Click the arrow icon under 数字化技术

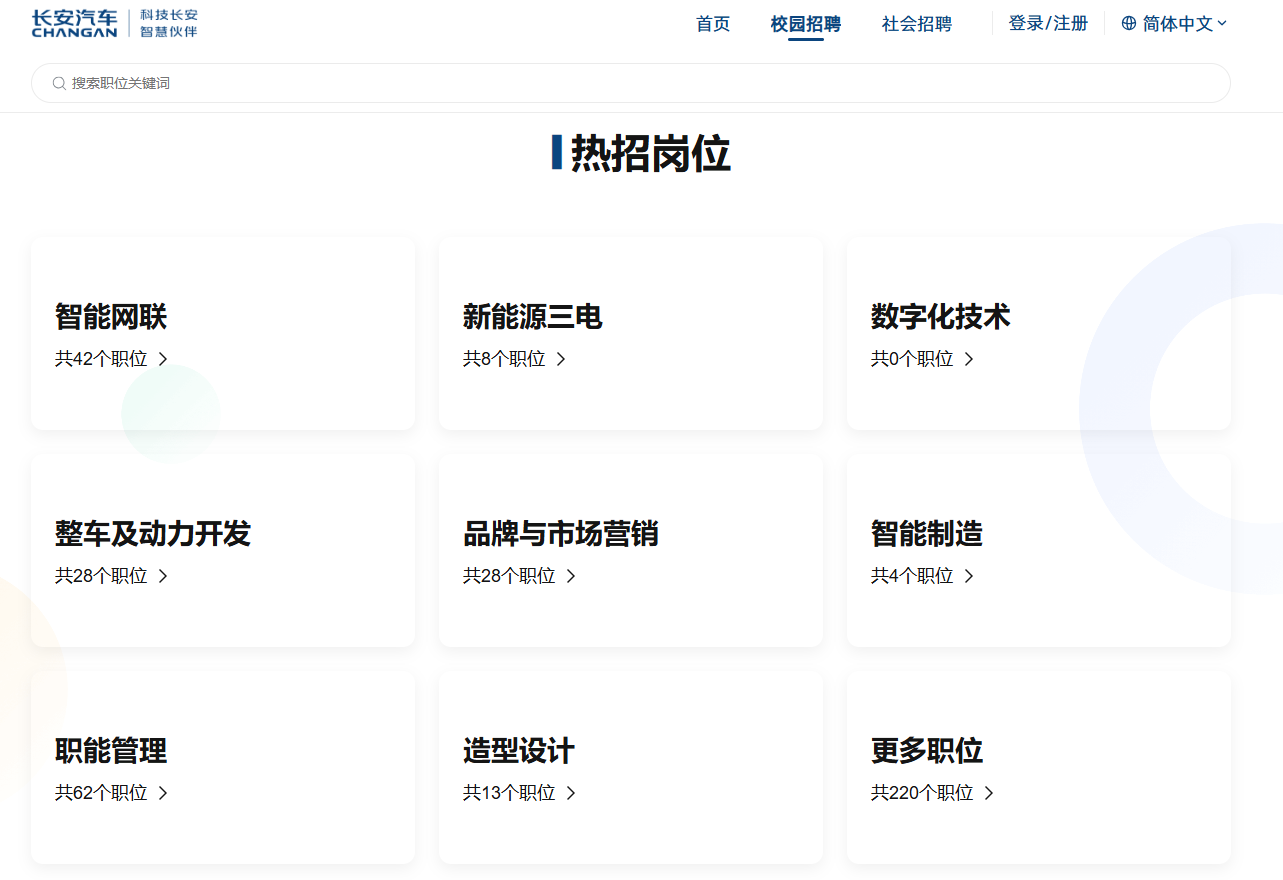pos(967,358)
